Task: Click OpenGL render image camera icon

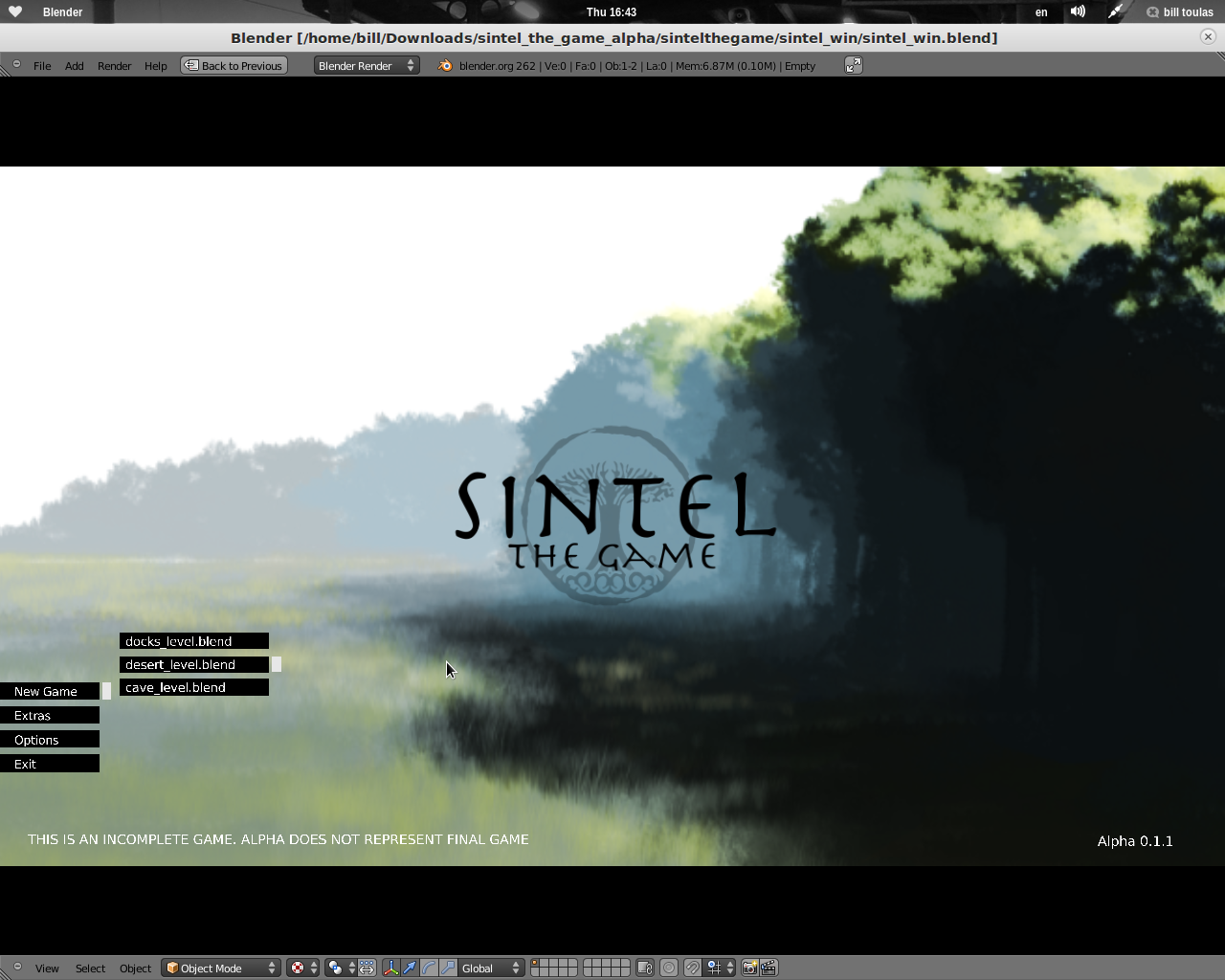Action: [x=750, y=969]
